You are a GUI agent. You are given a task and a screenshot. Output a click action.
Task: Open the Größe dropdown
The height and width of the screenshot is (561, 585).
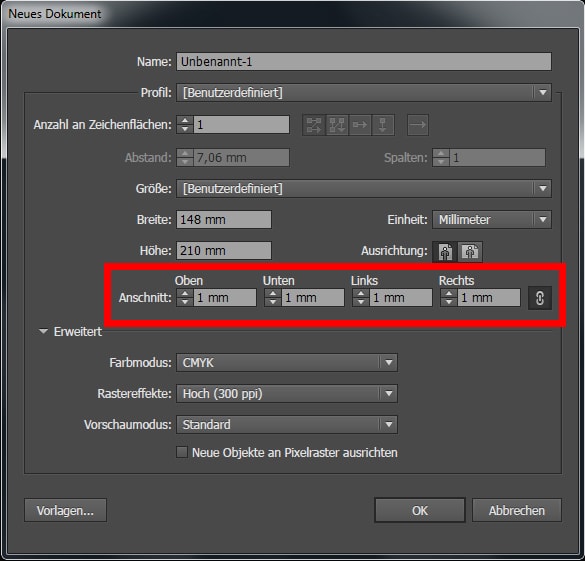(x=364, y=188)
